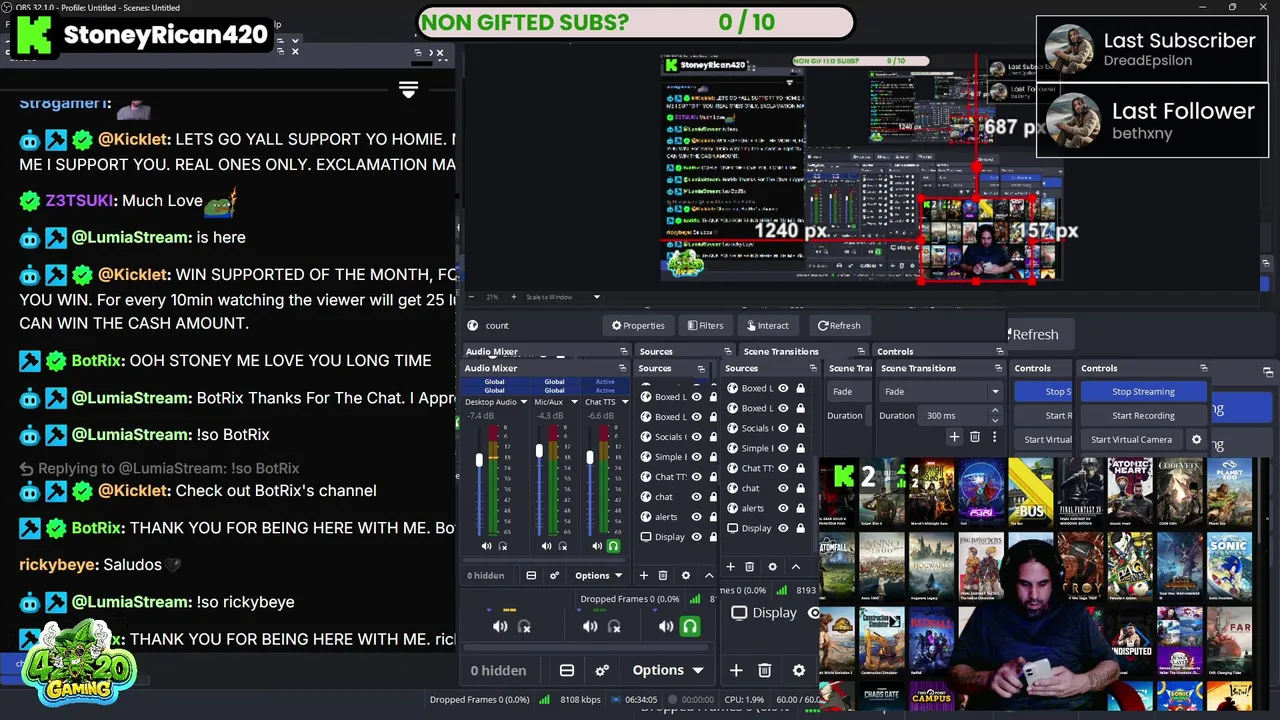Hide alerts source in Sources beside Audio Mixer
1280x720 pixels.
click(x=697, y=517)
